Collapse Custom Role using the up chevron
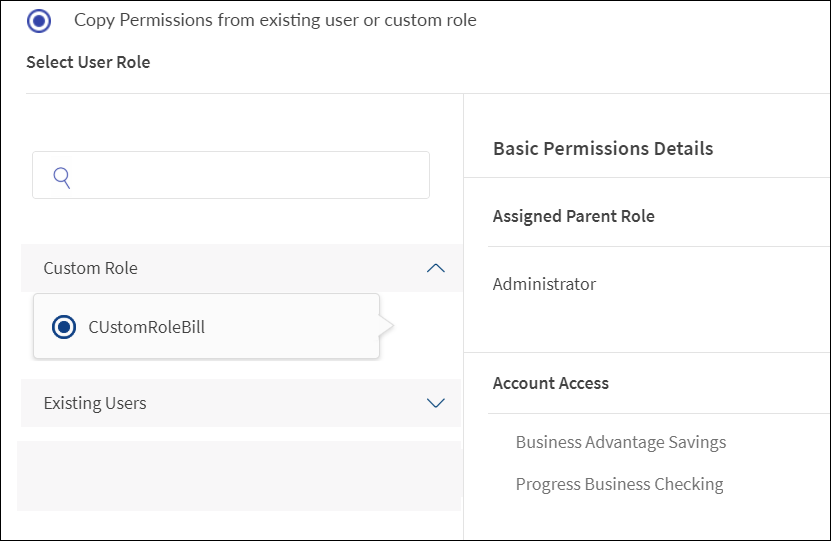 pos(435,268)
